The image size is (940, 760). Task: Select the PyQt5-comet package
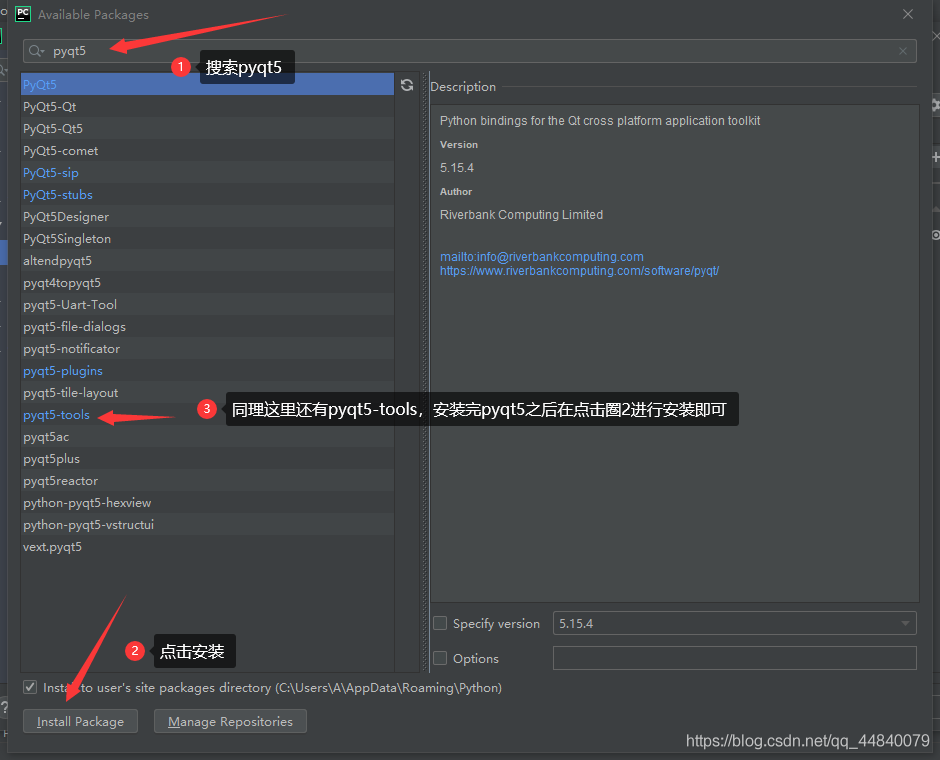207,150
